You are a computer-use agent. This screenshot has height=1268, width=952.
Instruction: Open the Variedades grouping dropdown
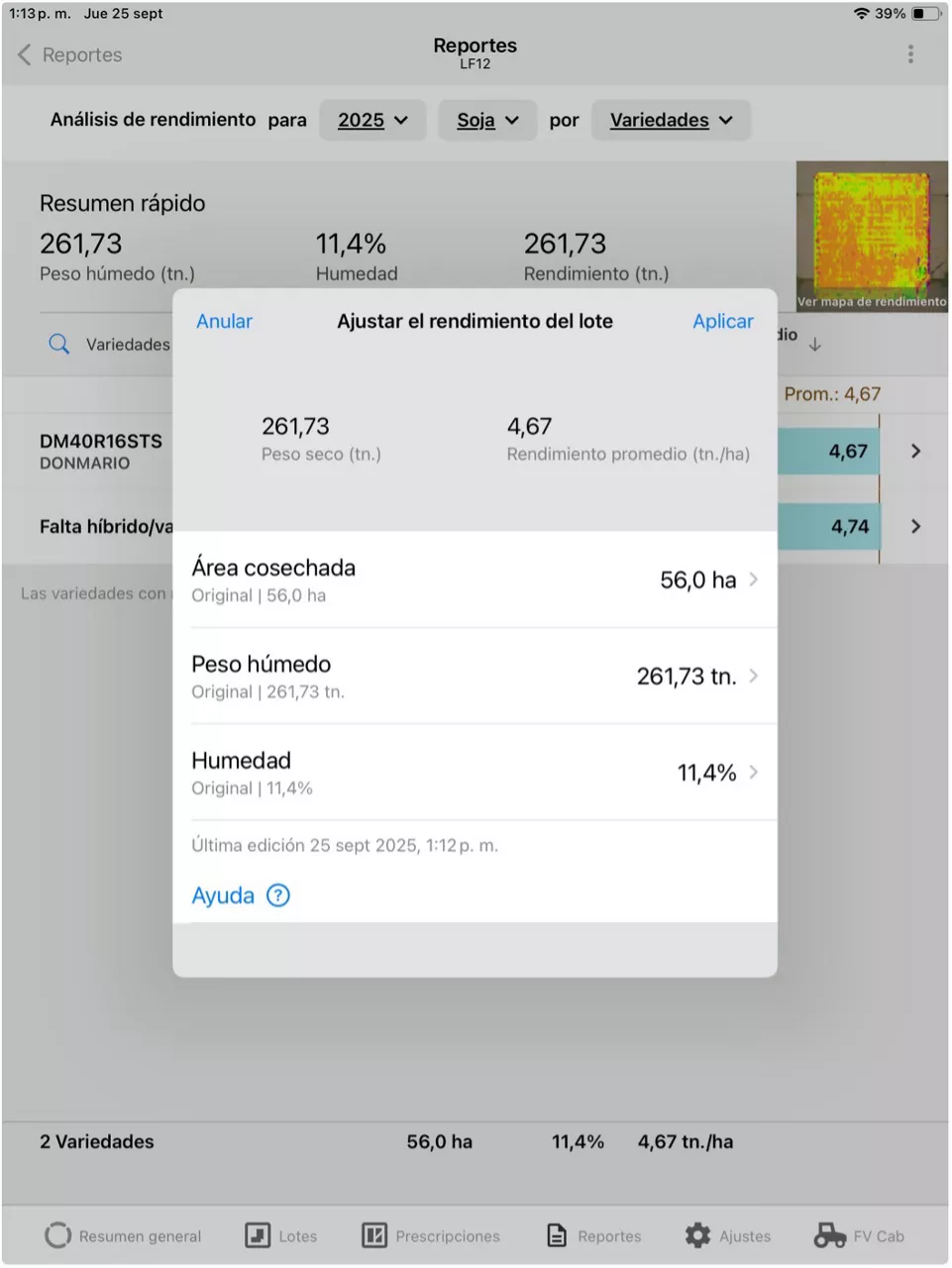[x=671, y=120]
